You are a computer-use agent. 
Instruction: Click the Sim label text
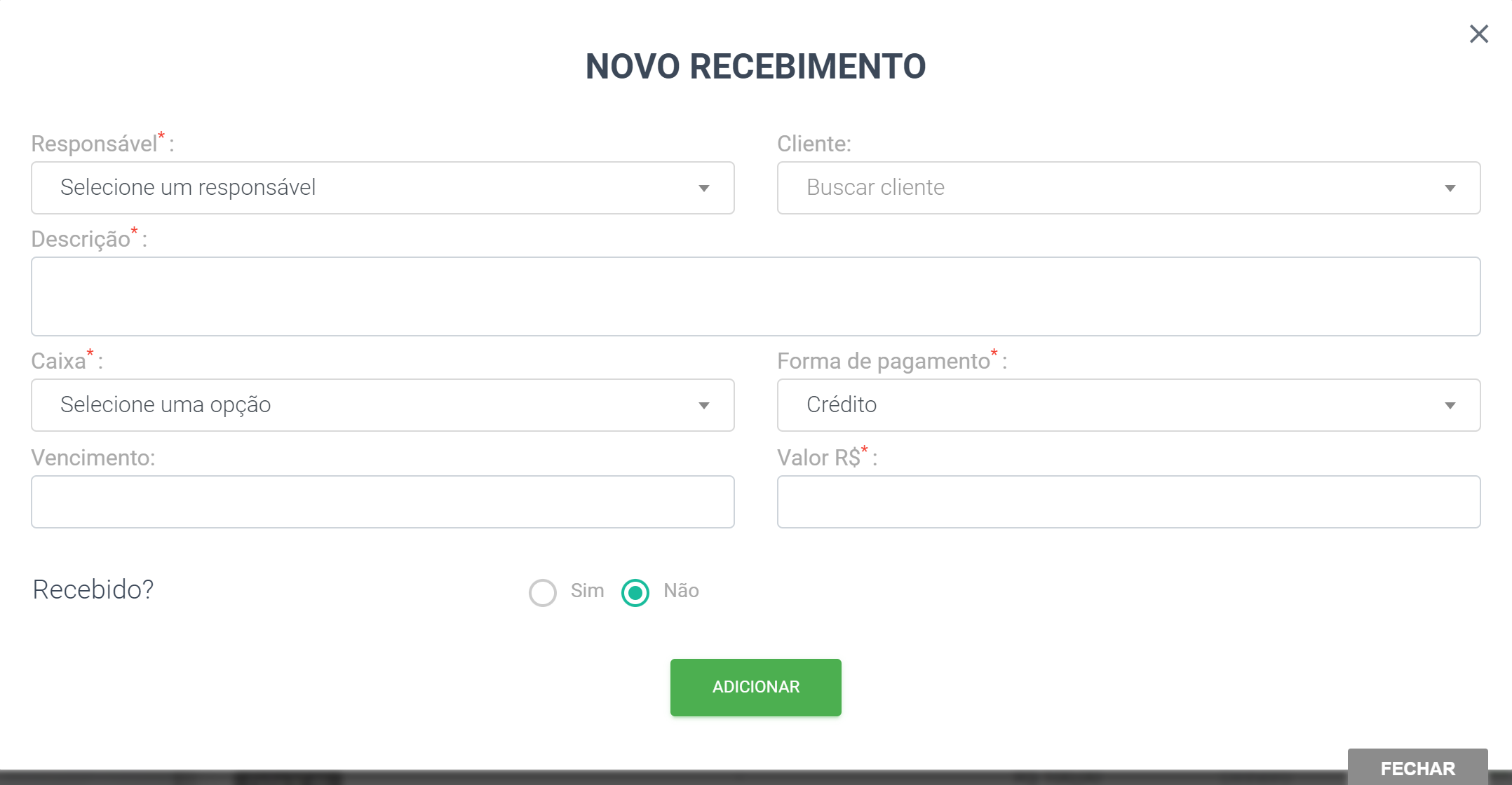[587, 591]
